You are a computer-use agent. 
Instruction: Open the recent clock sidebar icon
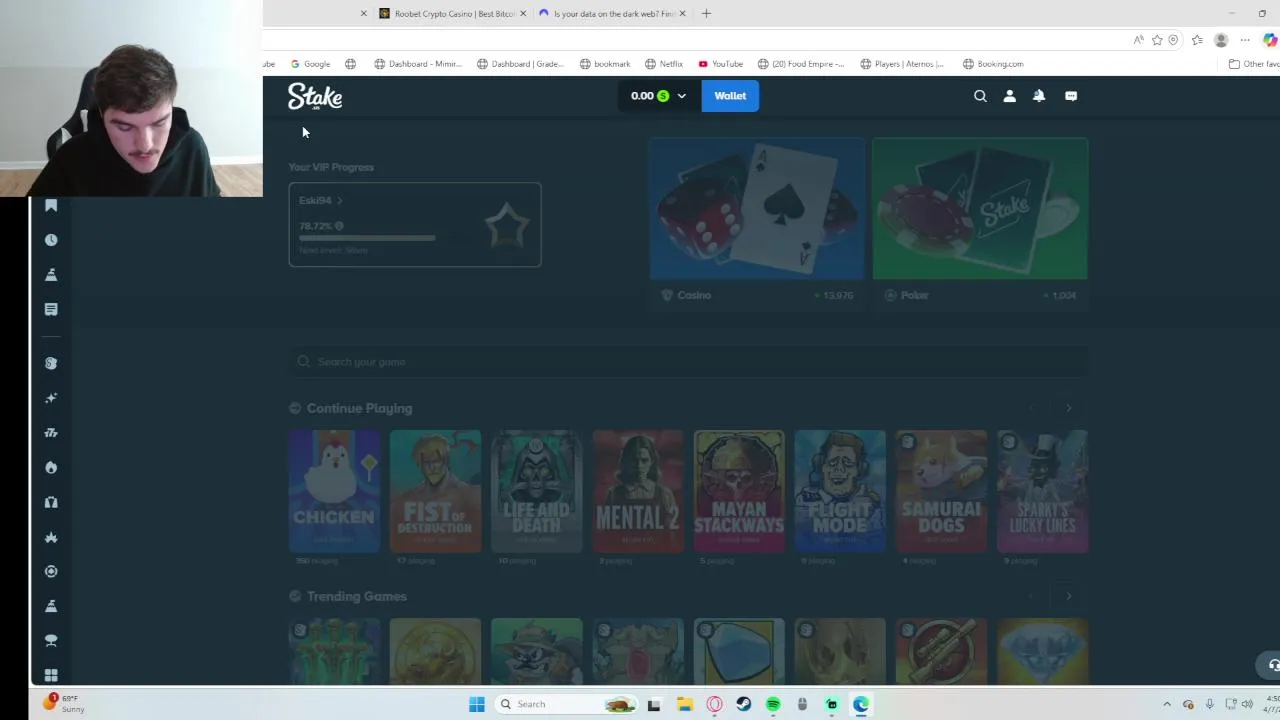point(51,240)
